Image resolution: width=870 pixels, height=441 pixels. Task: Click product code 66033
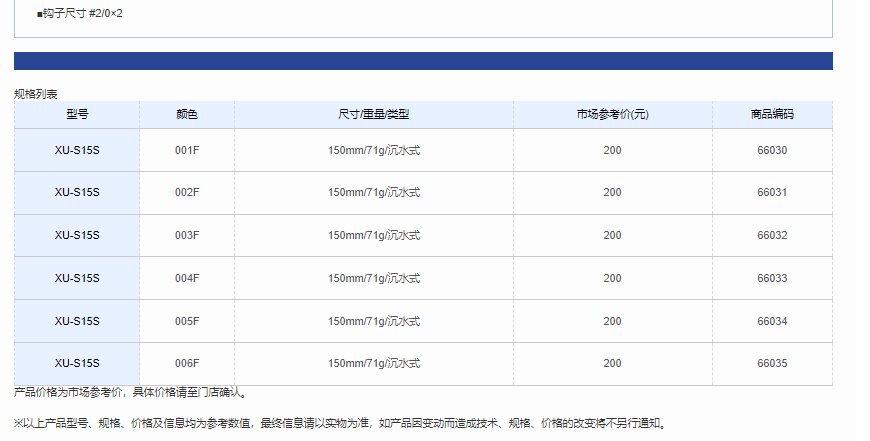tap(772, 278)
